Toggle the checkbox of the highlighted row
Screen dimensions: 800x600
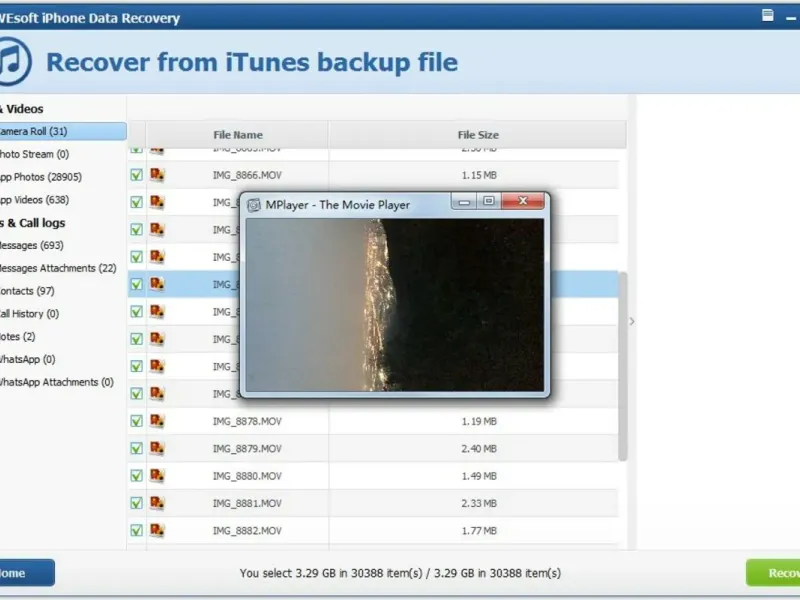tap(136, 284)
